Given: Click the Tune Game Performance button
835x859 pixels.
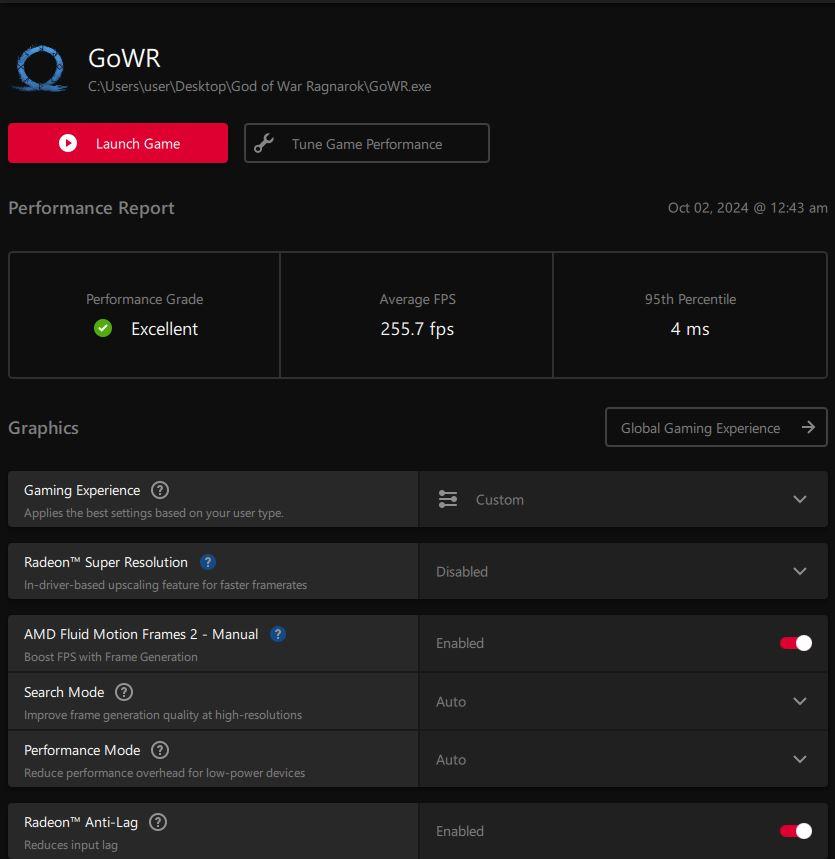Looking at the screenshot, I should [366, 143].
